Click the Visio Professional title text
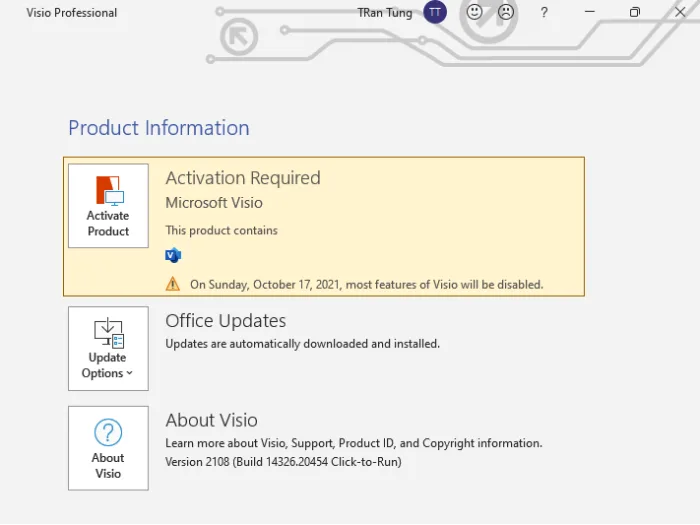This screenshot has width=700, height=525. [x=71, y=13]
